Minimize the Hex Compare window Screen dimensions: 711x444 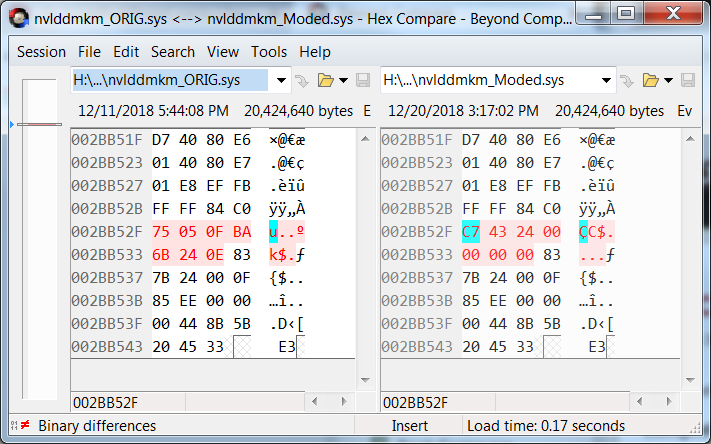593,14
